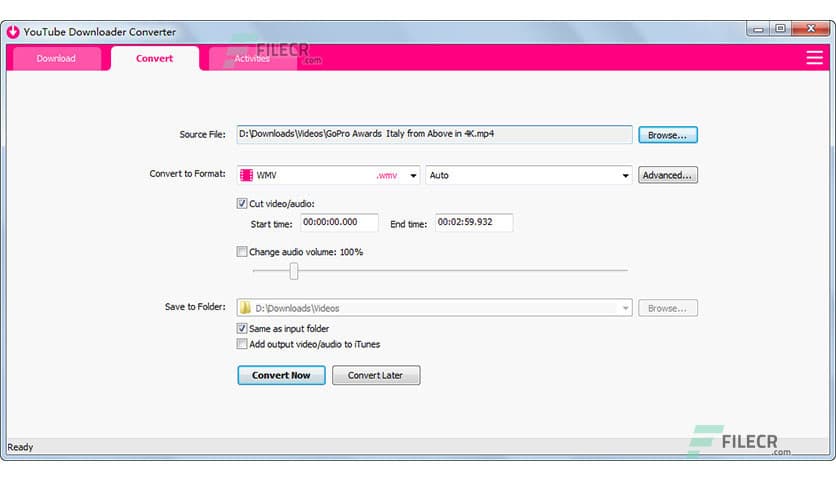This screenshot has height=484, width=836.
Task: Enable Change audio volume checkbox
Action: (x=242, y=252)
